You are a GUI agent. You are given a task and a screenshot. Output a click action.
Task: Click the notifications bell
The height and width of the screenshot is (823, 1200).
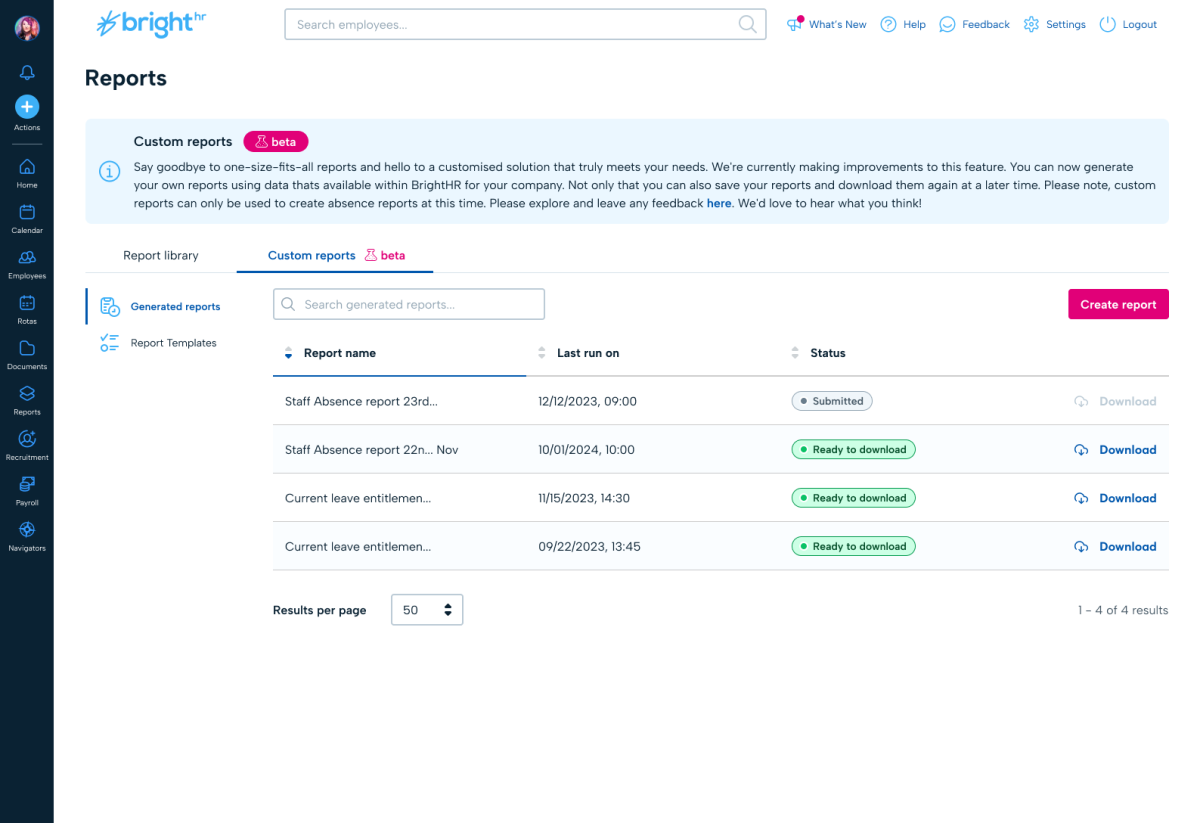[x=27, y=71]
